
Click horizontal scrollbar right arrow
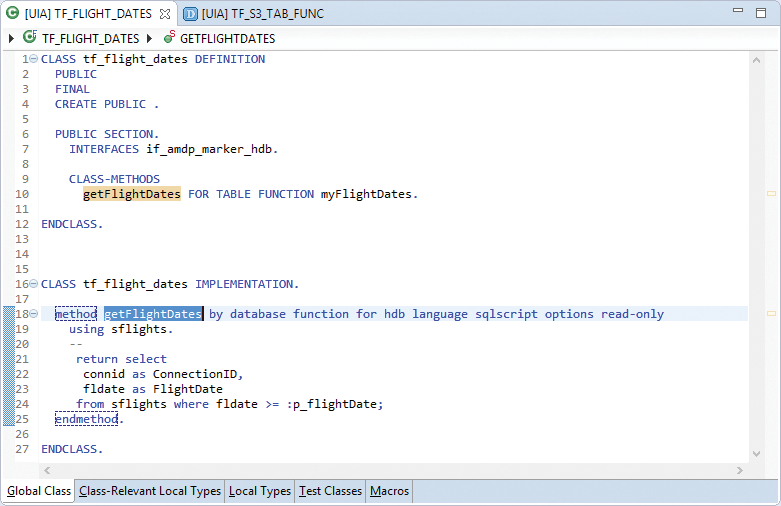(740, 470)
